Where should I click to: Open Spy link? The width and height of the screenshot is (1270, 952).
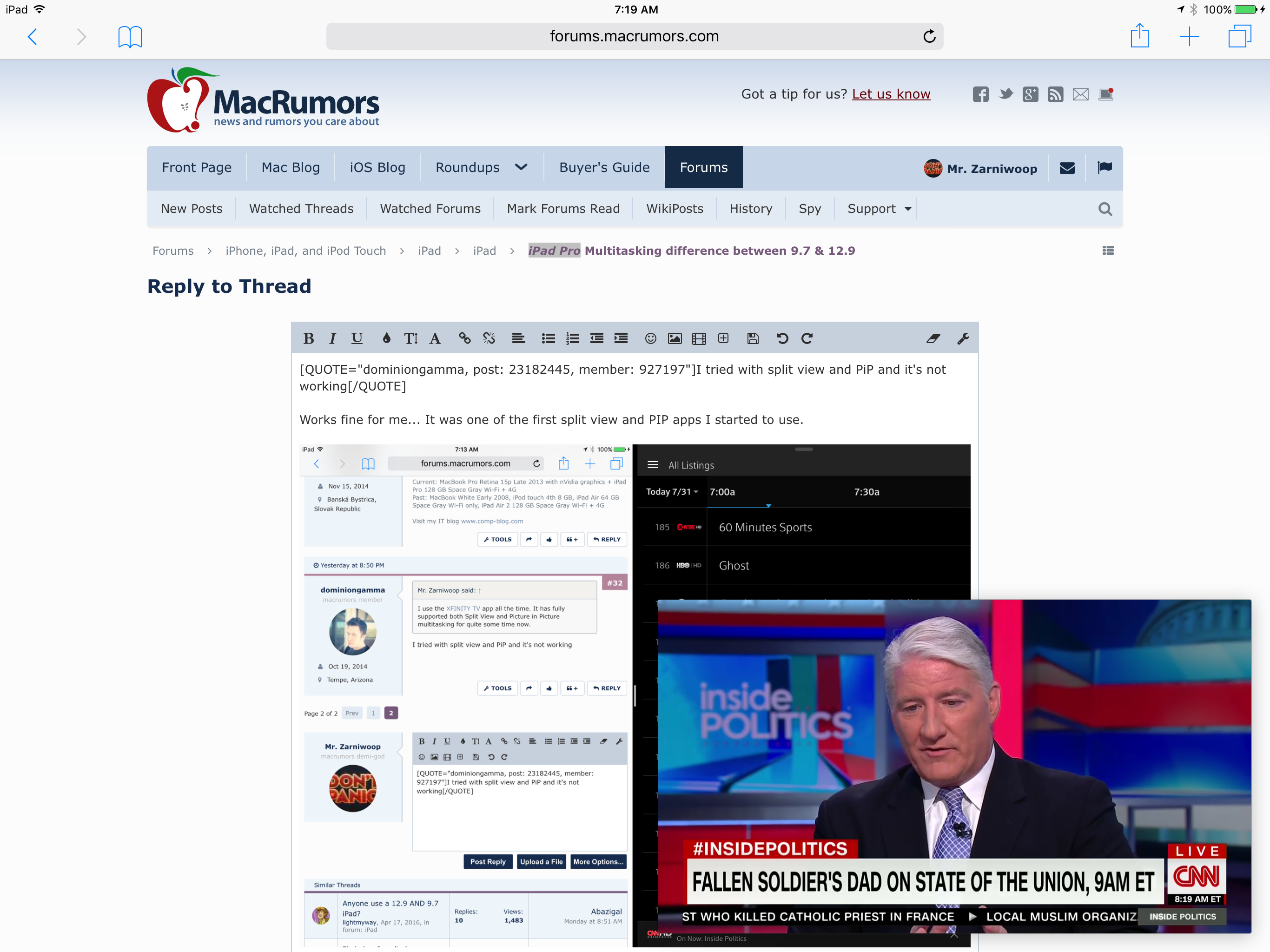tap(809, 208)
